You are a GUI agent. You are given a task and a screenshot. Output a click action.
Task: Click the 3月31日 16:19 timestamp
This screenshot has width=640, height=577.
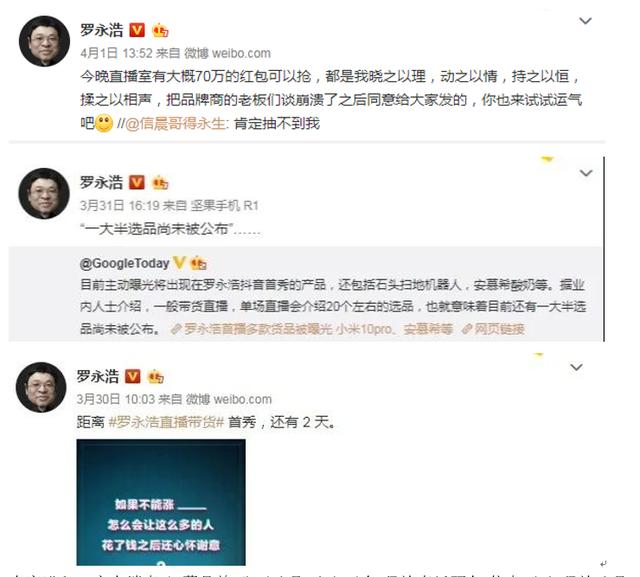coord(120,206)
